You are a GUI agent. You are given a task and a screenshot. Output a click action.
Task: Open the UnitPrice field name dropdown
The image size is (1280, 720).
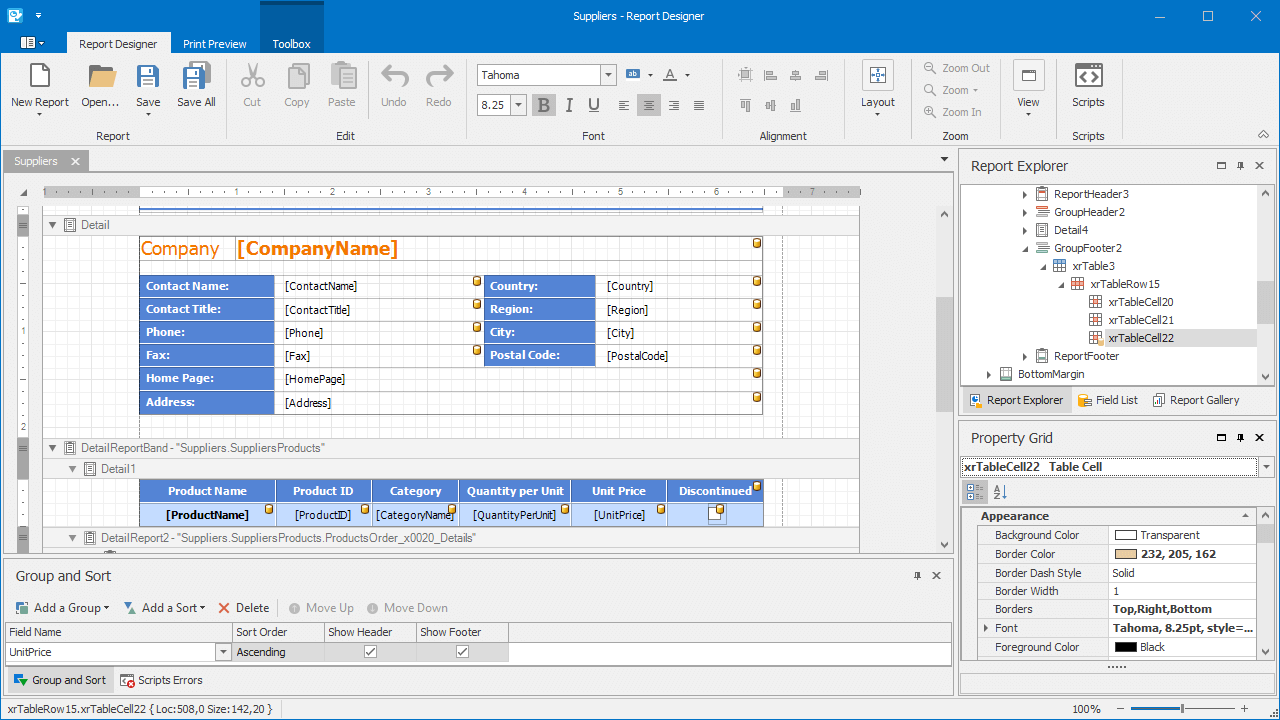tap(223, 652)
